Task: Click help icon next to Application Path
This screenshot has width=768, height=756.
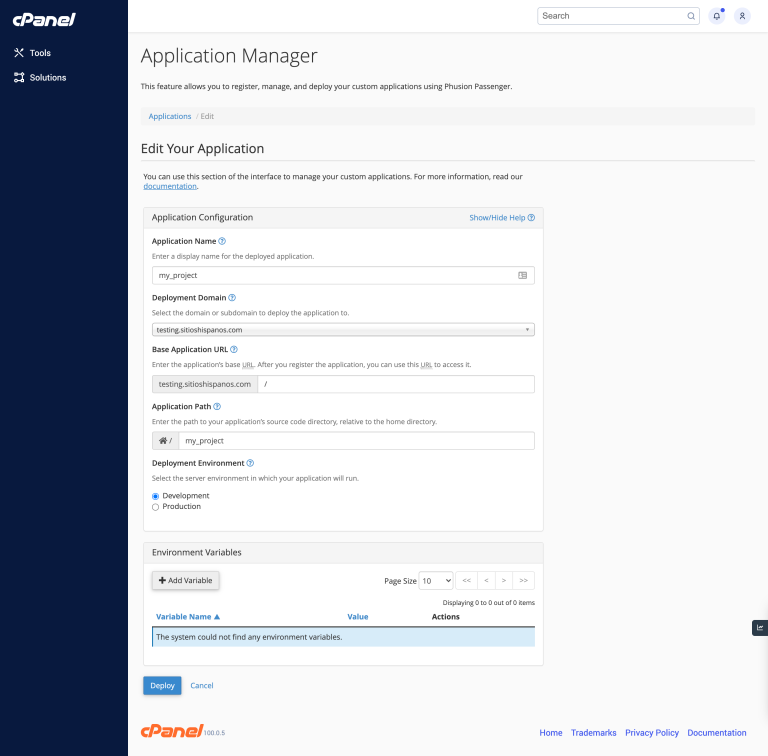Action: 217,406
